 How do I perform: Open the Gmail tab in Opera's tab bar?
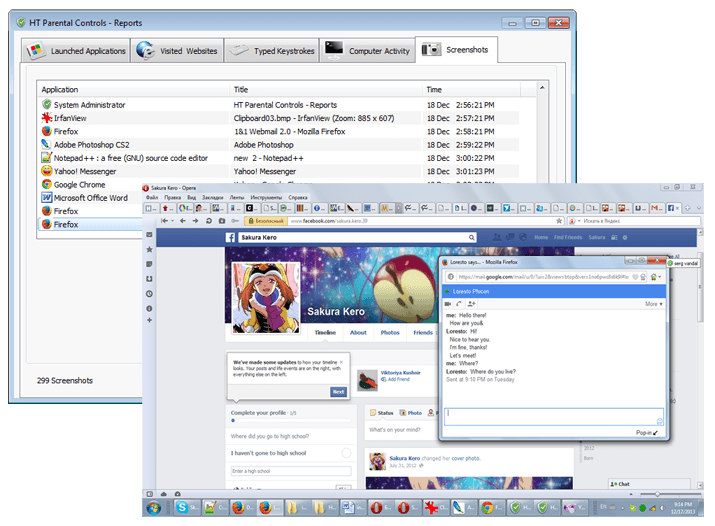coord(656,208)
